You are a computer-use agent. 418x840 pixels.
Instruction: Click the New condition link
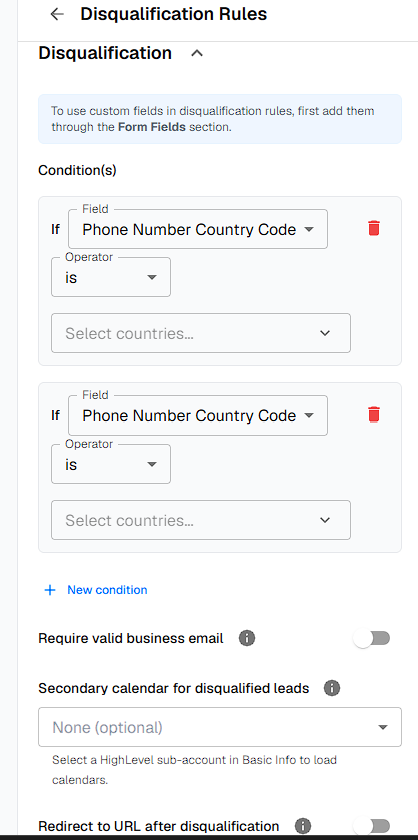click(x=107, y=590)
